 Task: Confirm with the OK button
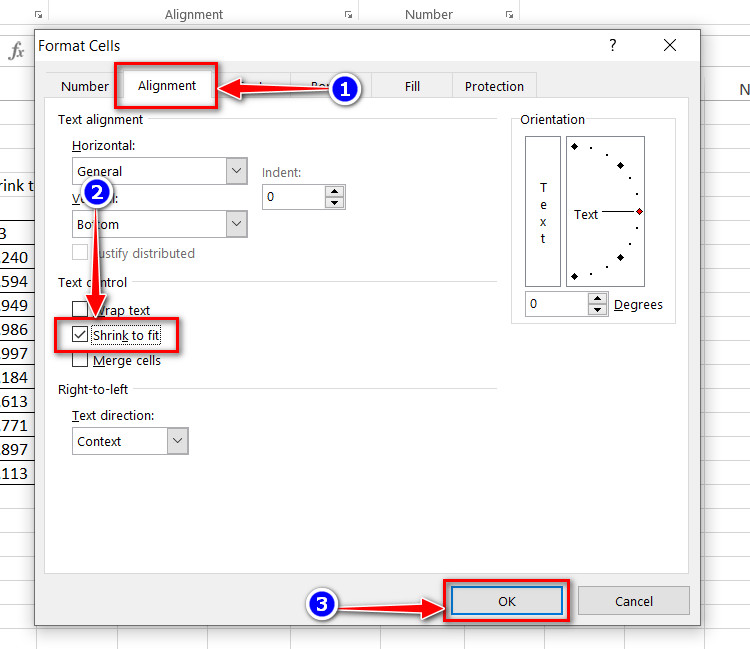[507, 601]
